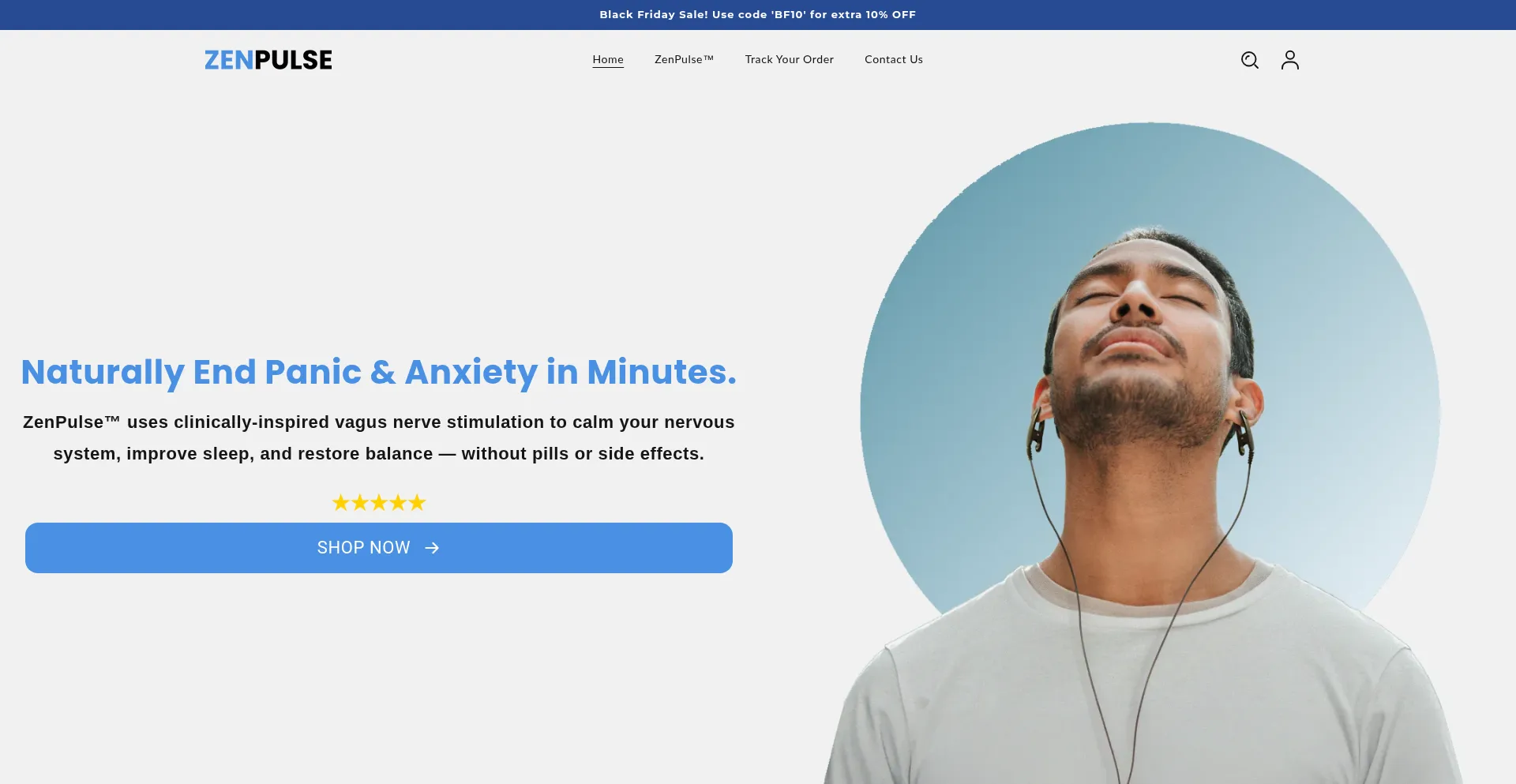The height and width of the screenshot is (784, 1516).
Task: Navigate to the Contact Us page
Action: [x=893, y=59]
